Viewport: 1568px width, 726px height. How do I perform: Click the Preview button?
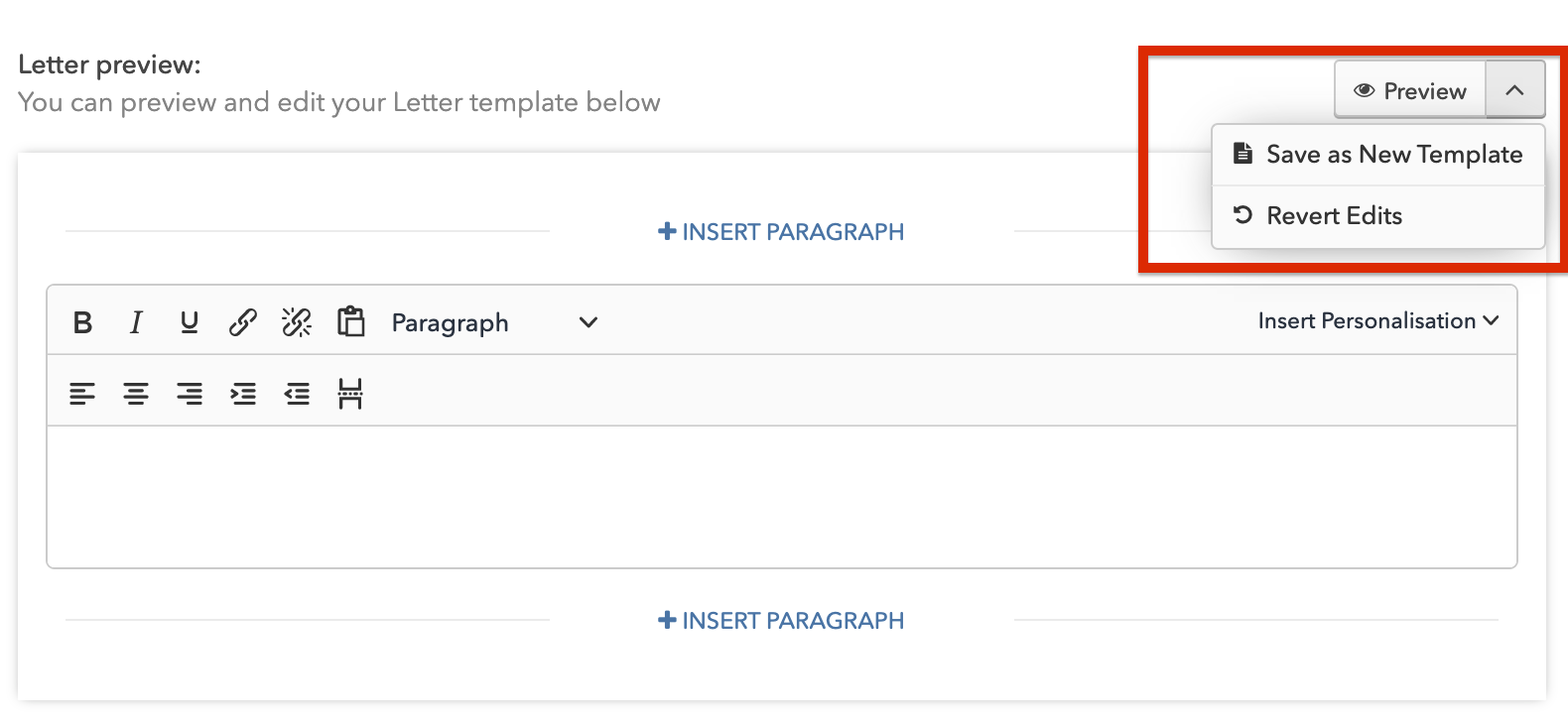pyautogui.click(x=1410, y=90)
